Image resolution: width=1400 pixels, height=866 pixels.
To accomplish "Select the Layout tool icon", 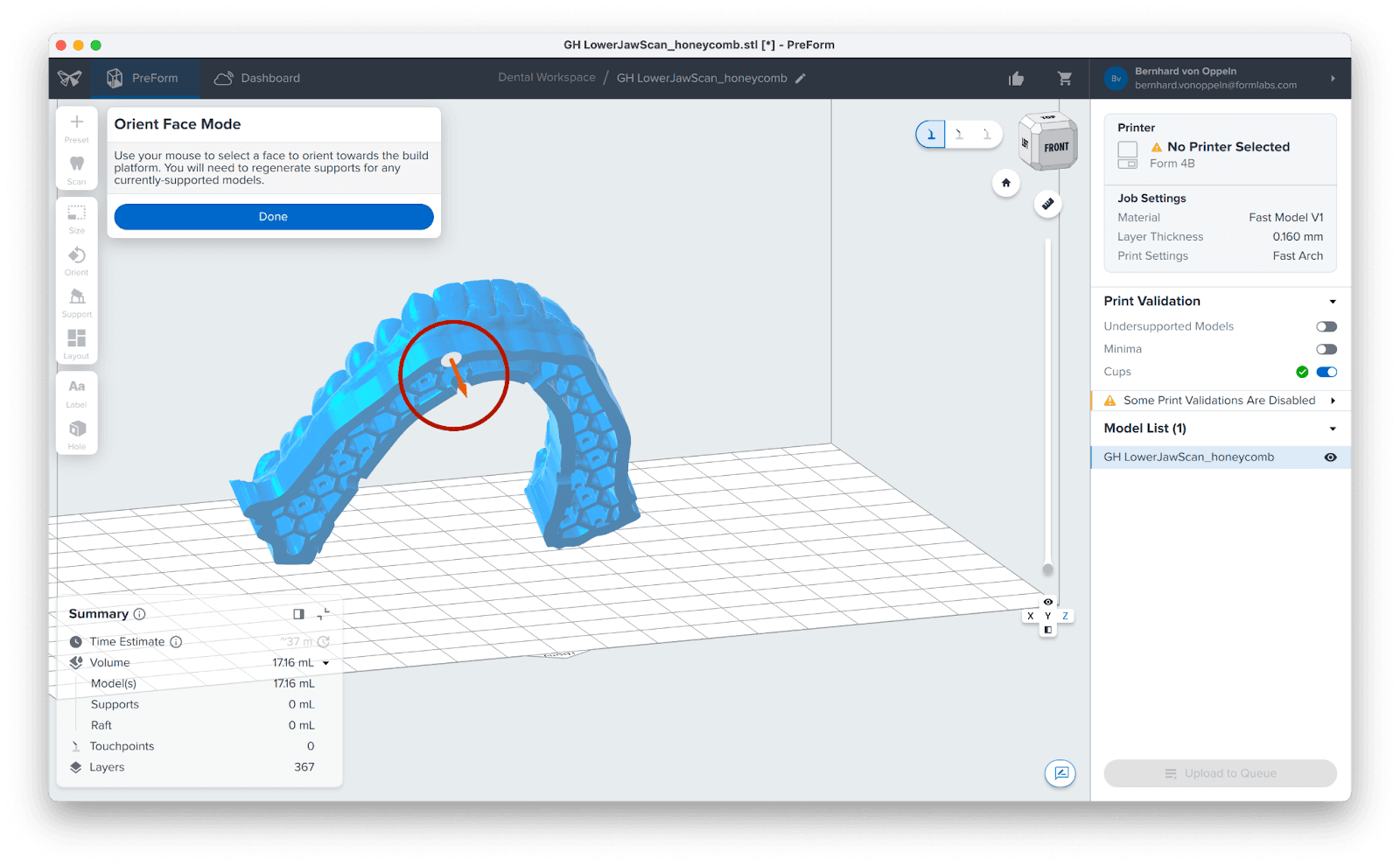I will click(x=77, y=339).
